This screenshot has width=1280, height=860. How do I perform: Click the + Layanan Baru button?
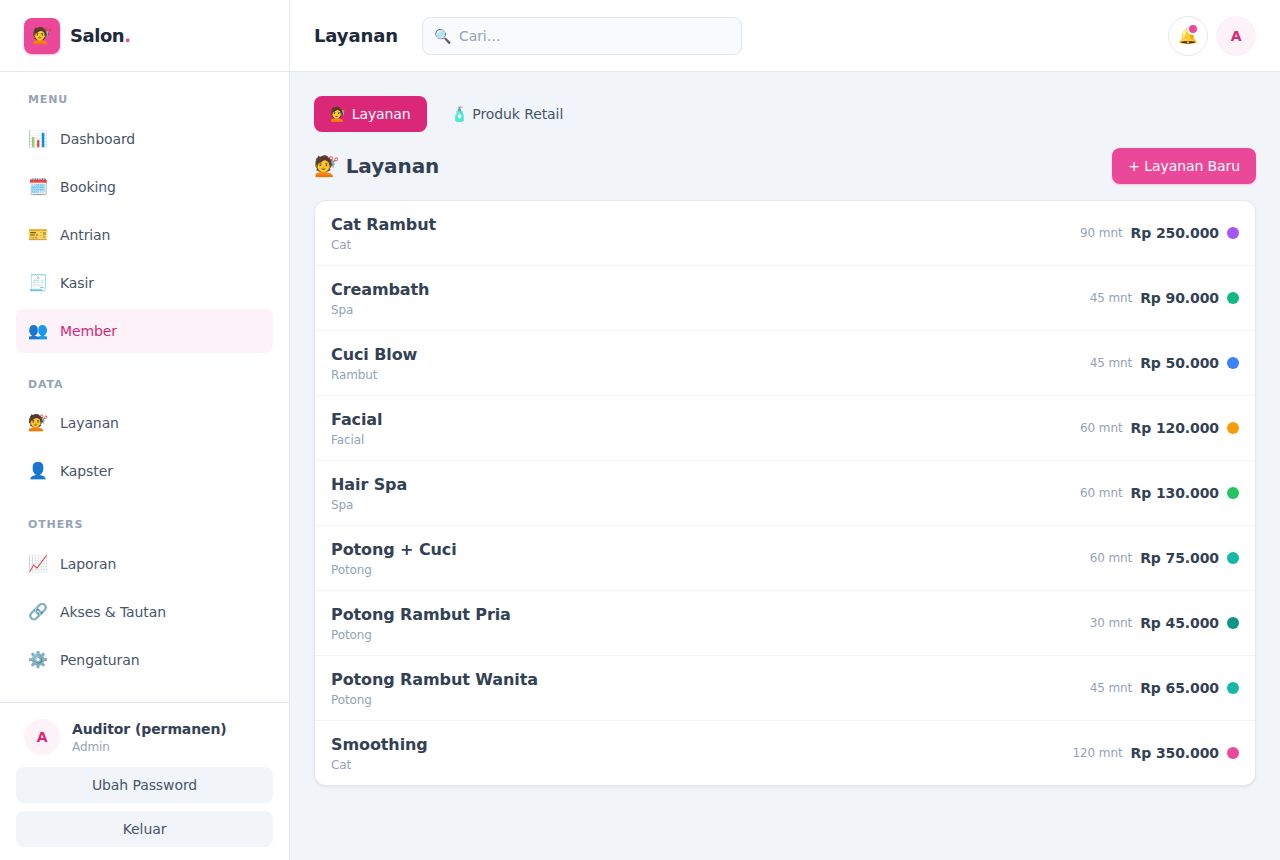pyautogui.click(x=1184, y=166)
